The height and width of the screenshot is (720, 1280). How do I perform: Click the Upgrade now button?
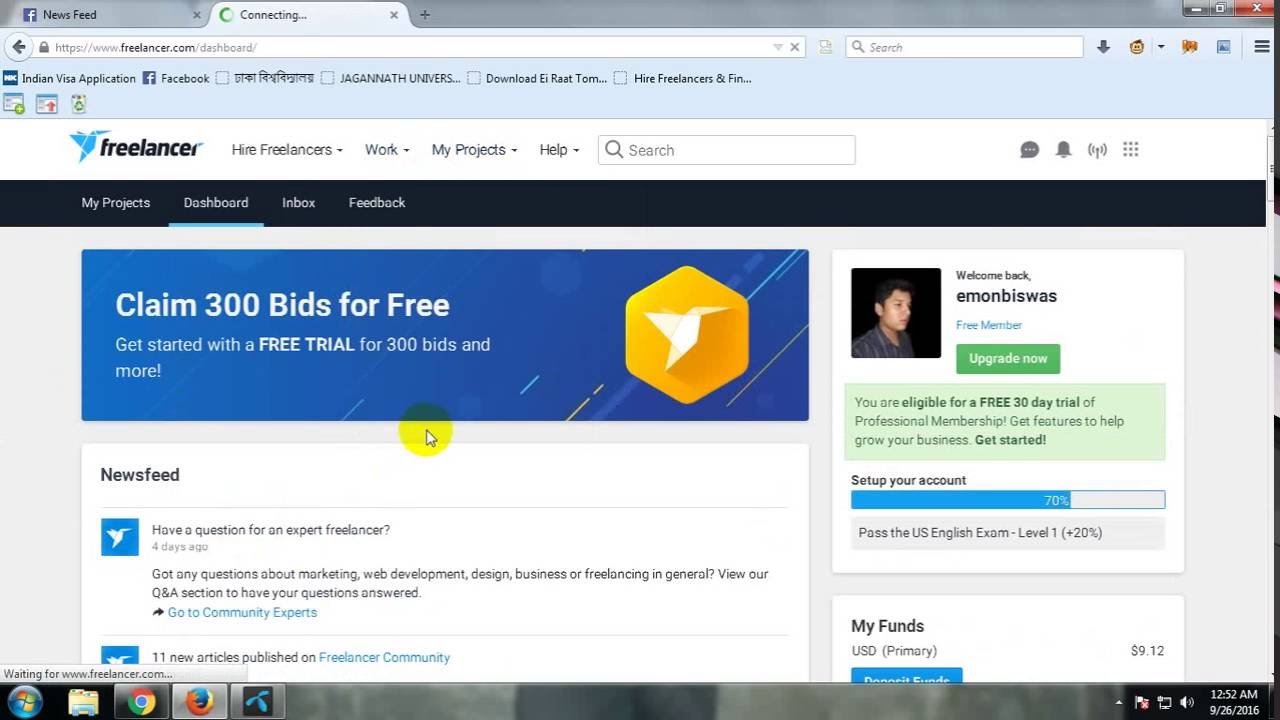1008,358
